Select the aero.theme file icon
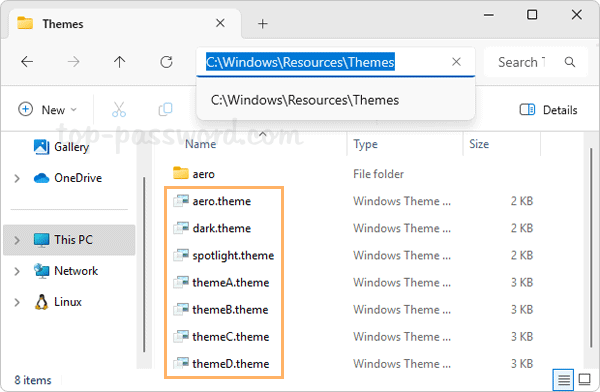600x392 pixels. pyautogui.click(x=181, y=201)
